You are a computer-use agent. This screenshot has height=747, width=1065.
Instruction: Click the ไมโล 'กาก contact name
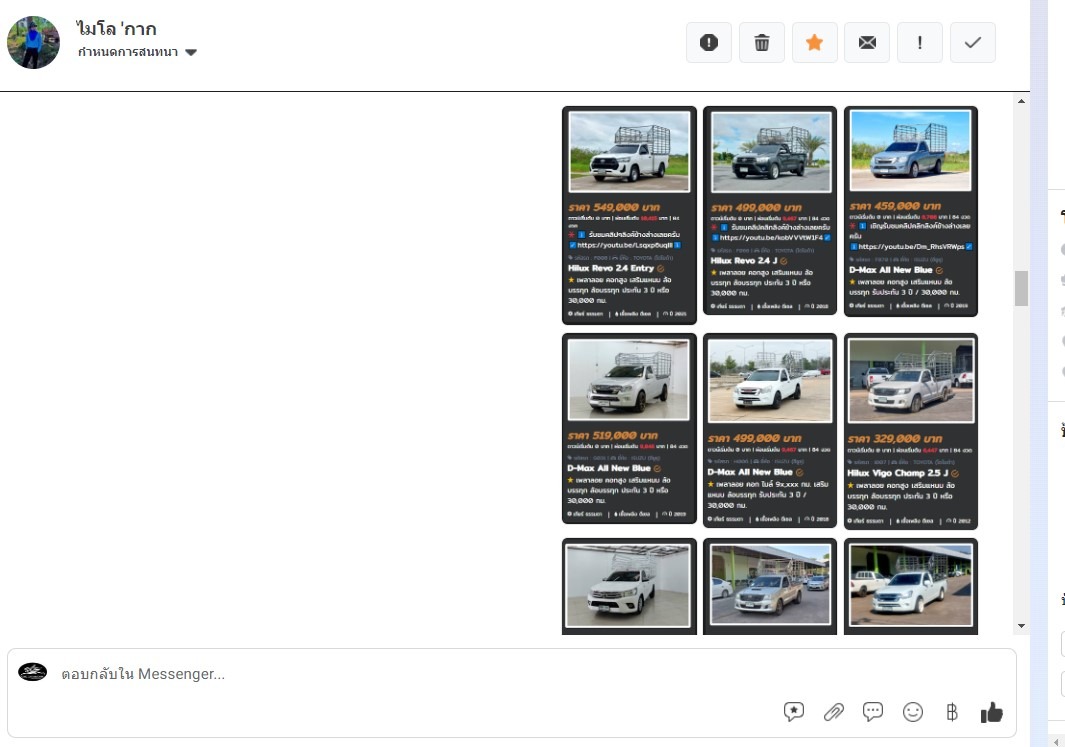pos(117,28)
